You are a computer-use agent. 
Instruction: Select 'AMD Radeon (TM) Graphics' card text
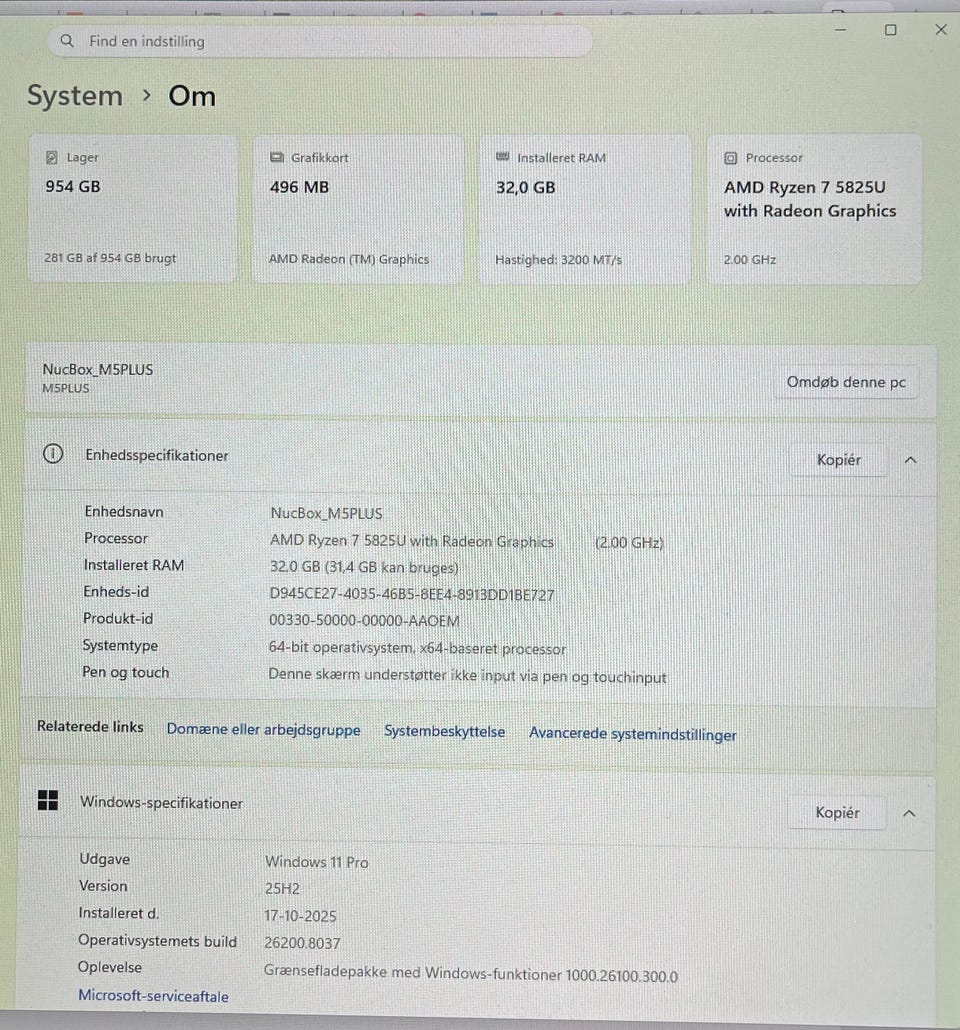(349, 259)
